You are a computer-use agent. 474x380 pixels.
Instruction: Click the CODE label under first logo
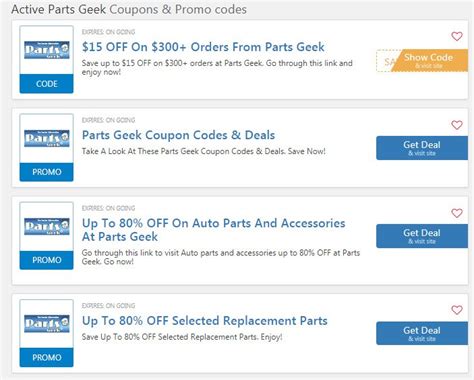(47, 84)
